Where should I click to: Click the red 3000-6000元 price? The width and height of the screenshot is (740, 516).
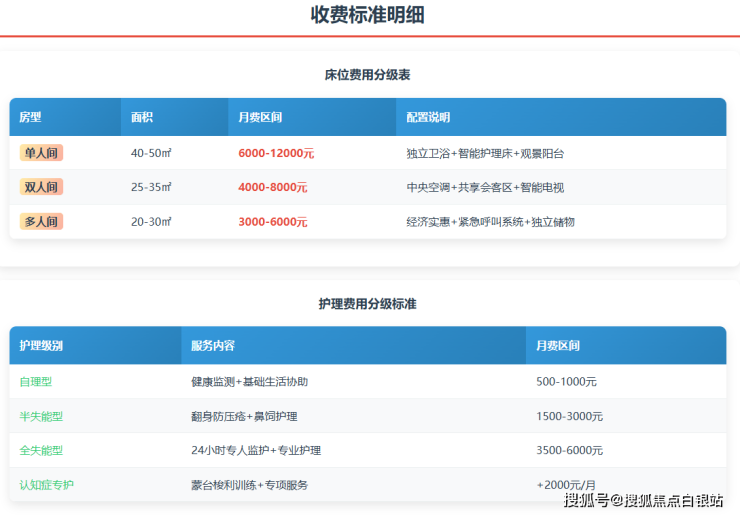273,222
